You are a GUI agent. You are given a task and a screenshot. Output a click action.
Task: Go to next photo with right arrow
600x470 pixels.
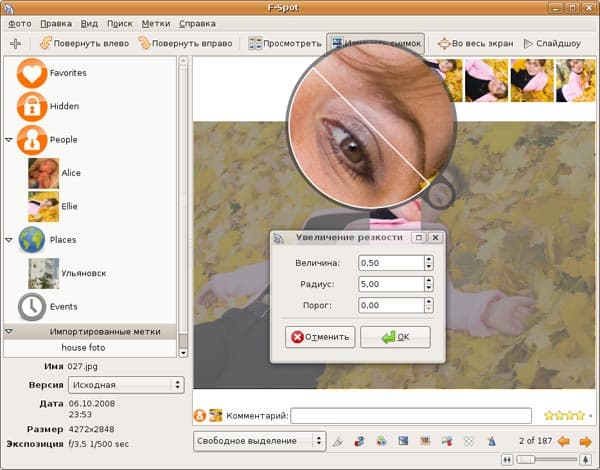click(x=585, y=442)
